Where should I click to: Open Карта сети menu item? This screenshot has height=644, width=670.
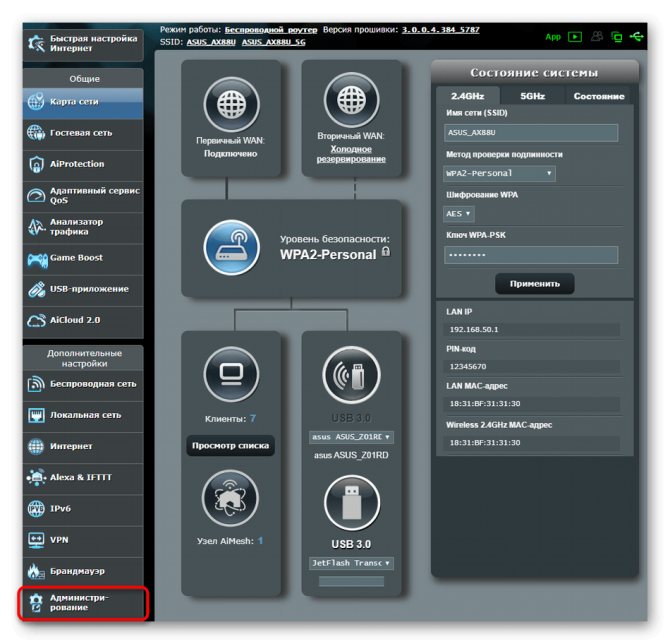point(83,103)
